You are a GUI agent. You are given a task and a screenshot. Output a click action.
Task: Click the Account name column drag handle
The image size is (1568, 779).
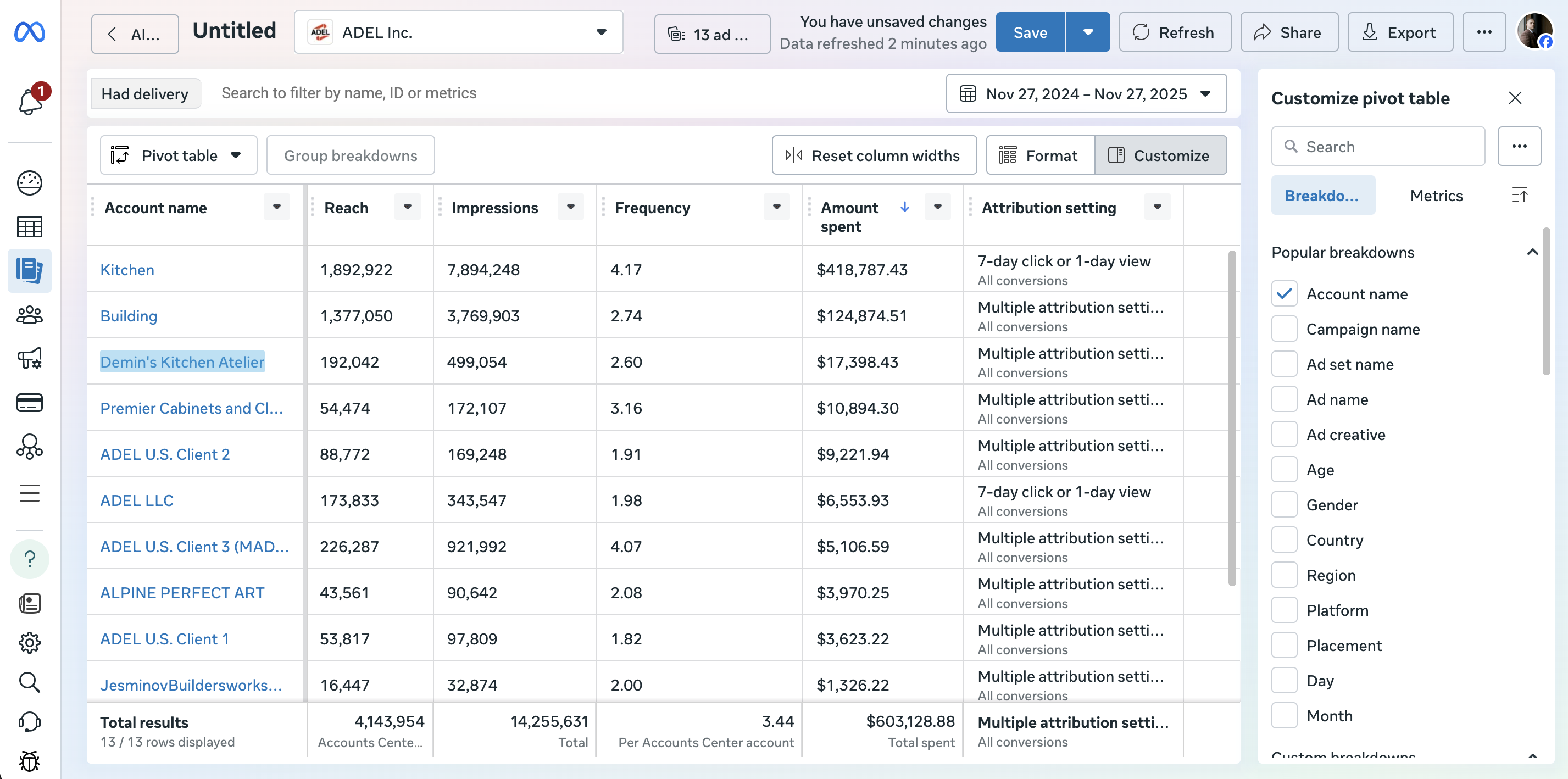93,208
